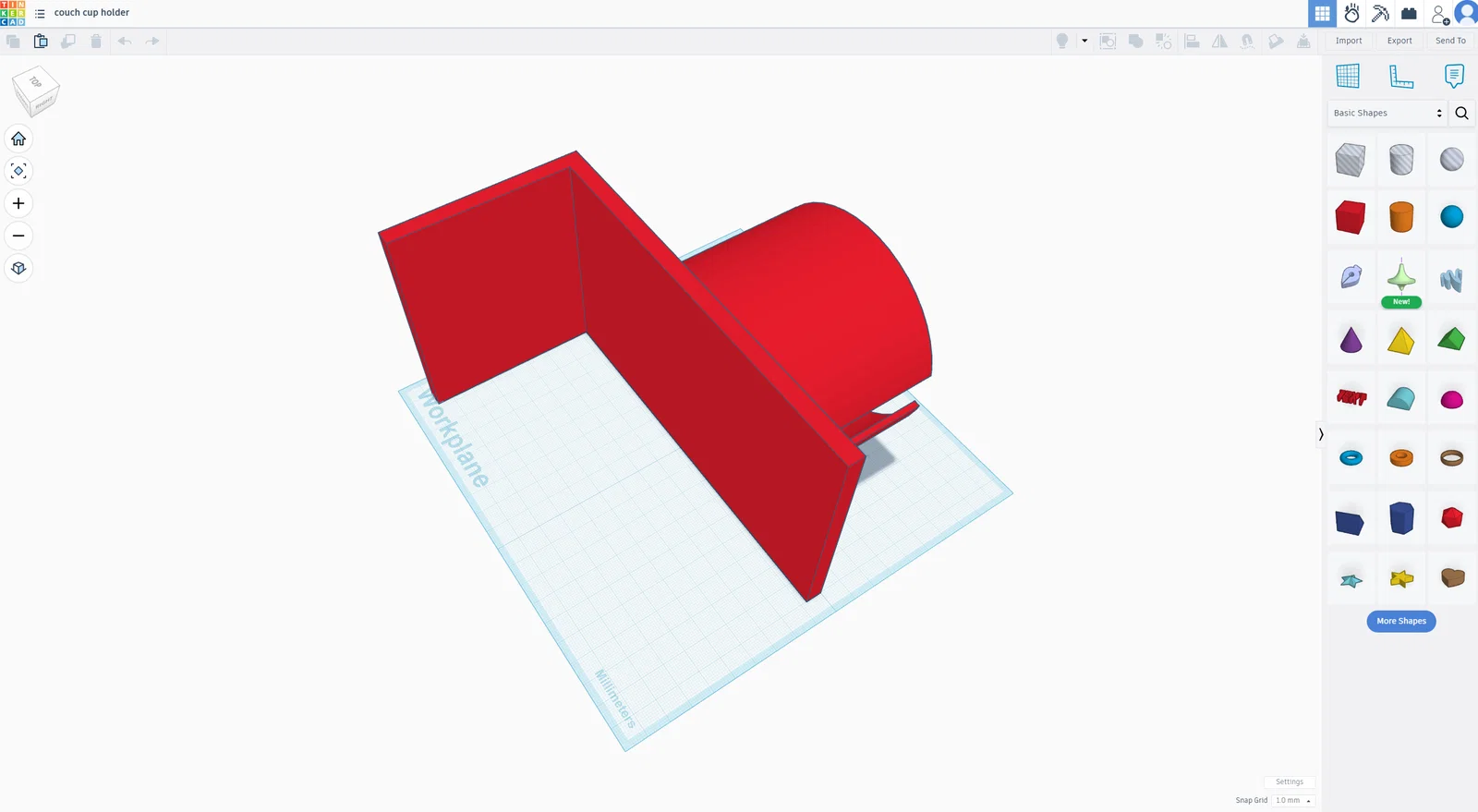Switch to the Sim Lab workspace
Screen dimensions: 1478x812
[1352, 14]
